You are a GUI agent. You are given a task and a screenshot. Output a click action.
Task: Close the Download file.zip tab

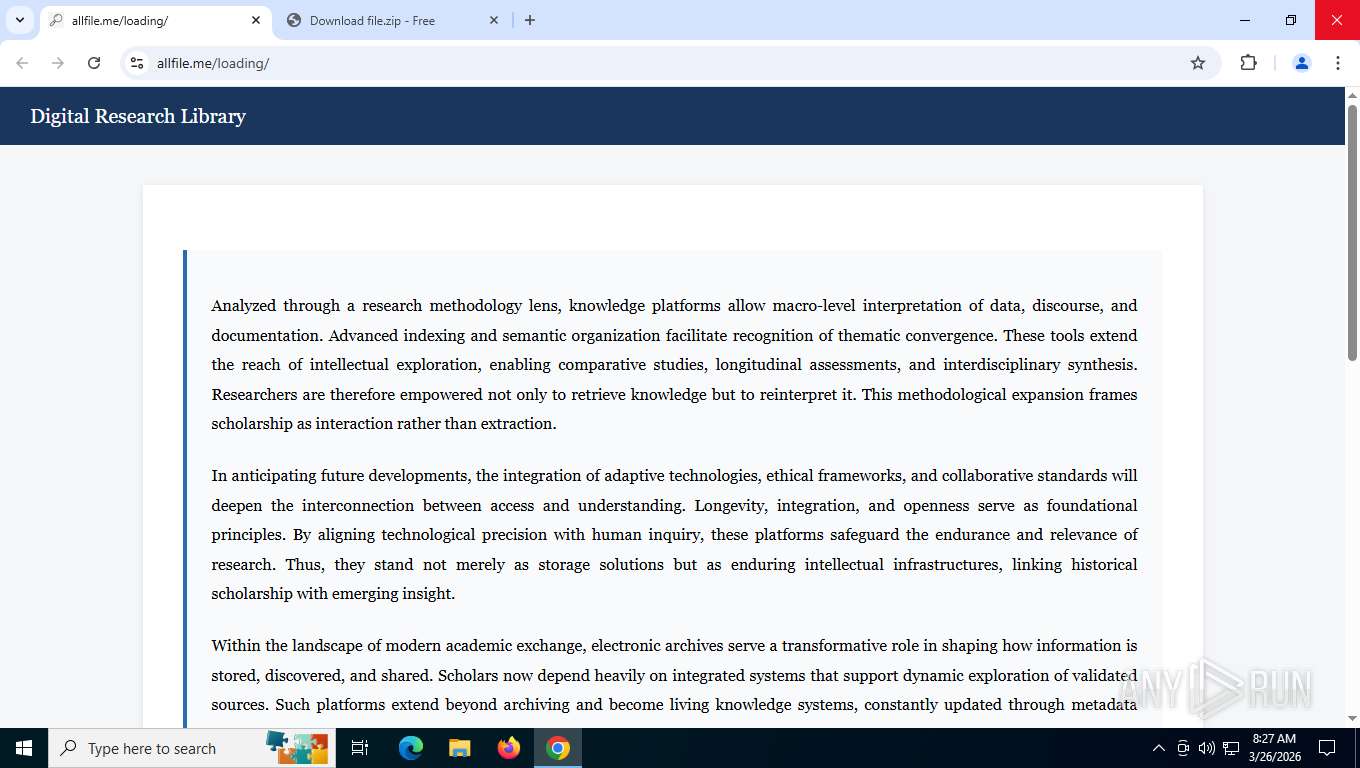(494, 20)
